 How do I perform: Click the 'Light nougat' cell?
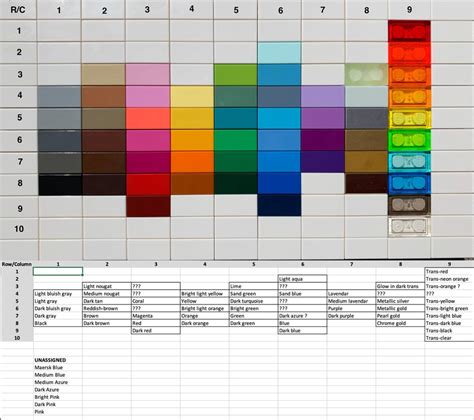[x=107, y=286]
